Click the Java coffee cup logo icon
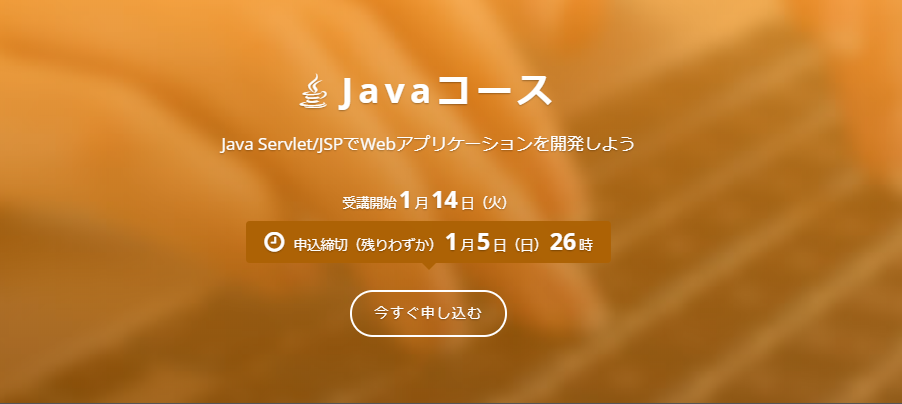Image resolution: width=902 pixels, height=404 pixels. pos(314,92)
